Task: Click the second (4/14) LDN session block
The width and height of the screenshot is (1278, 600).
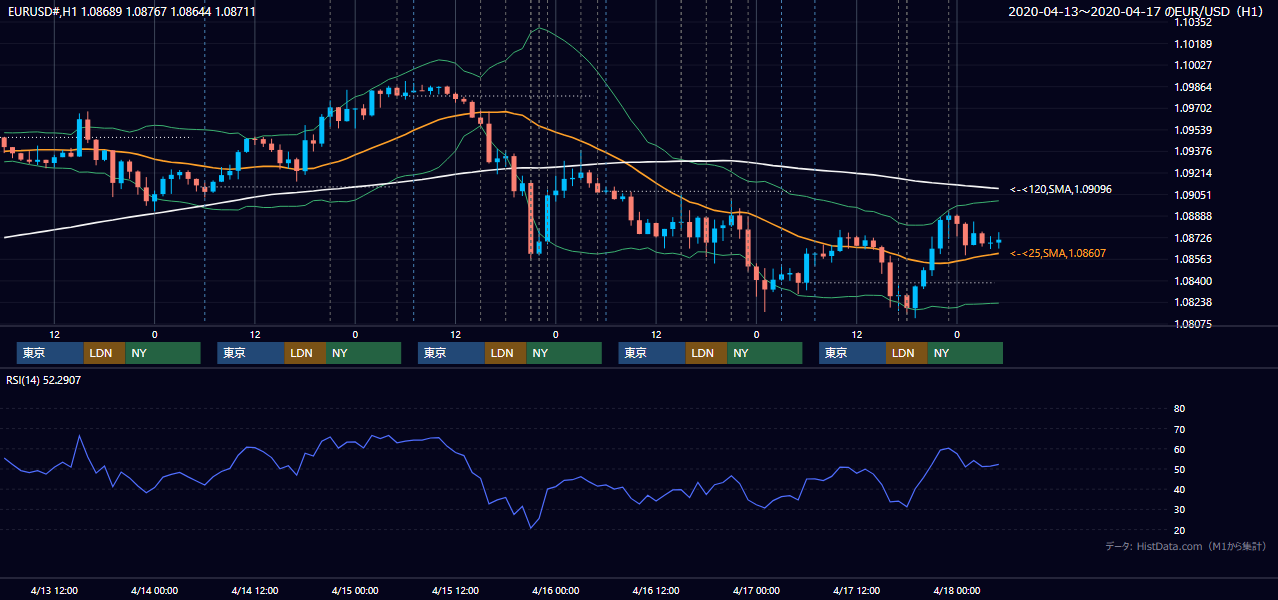Action: [305, 353]
